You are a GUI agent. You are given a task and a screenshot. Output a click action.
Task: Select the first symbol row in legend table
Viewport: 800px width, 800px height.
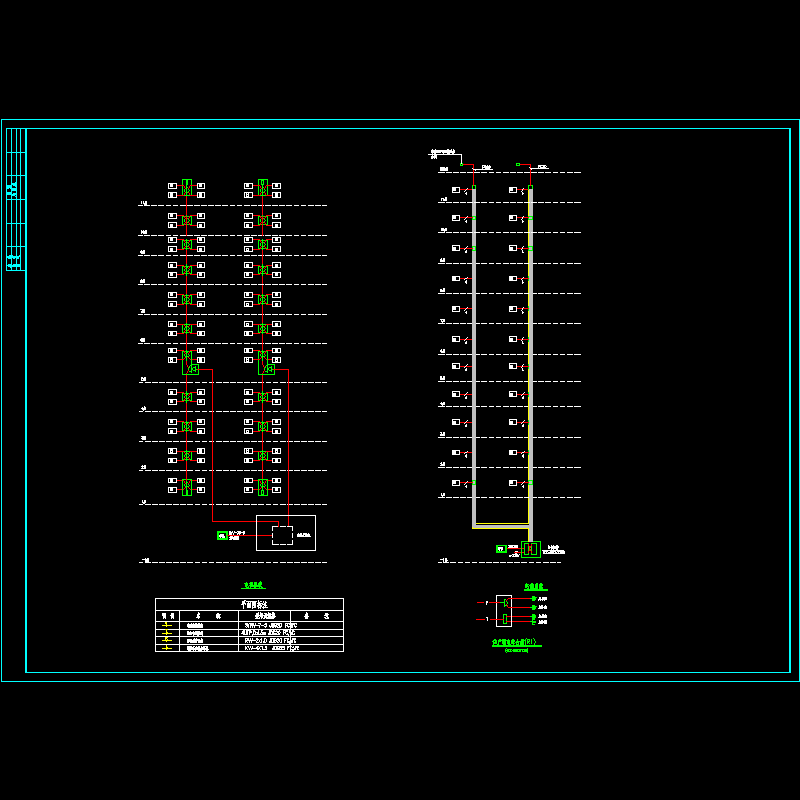[x=249, y=624]
